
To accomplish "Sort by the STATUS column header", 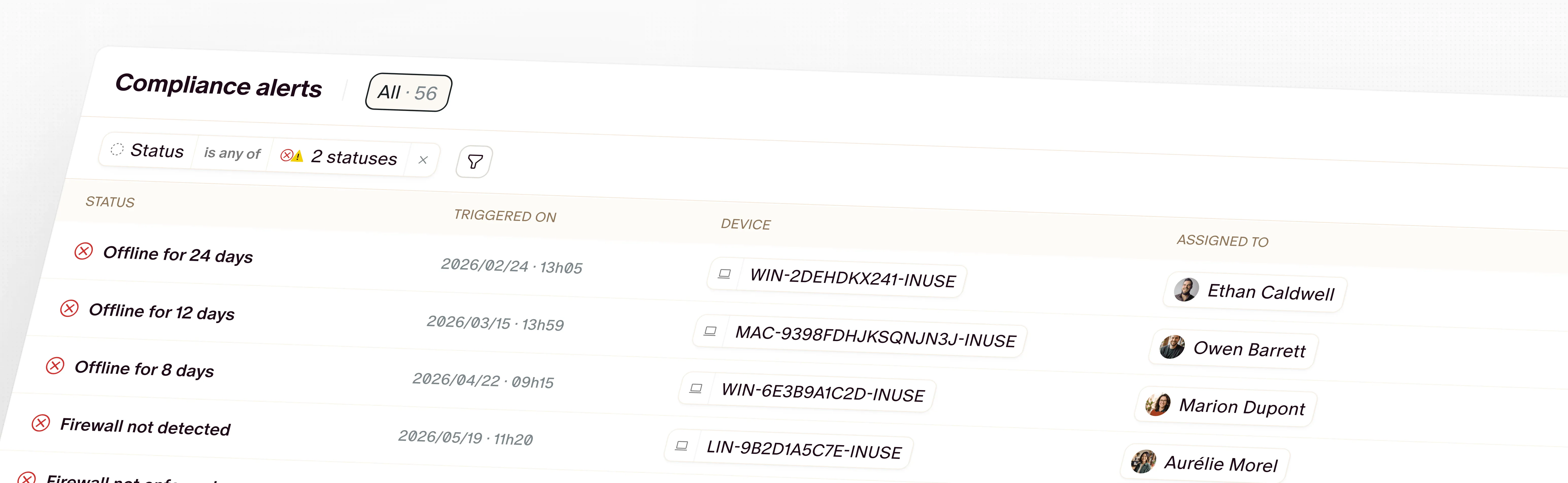I will pos(110,202).
